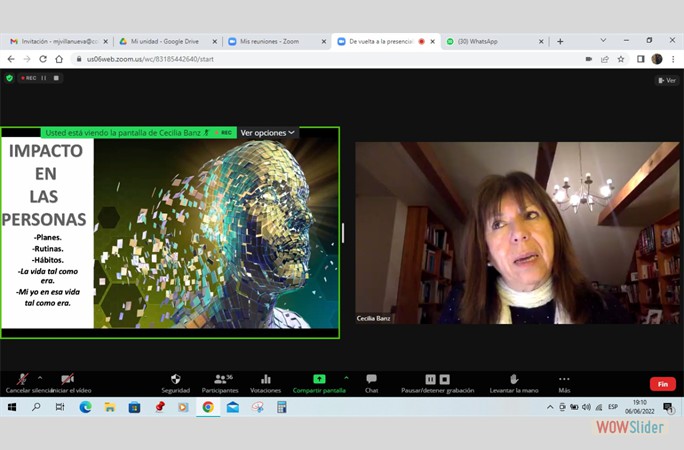Open the Chat bubble icon
This screenshot has height=450, width=684.
(x=372, y=378)
